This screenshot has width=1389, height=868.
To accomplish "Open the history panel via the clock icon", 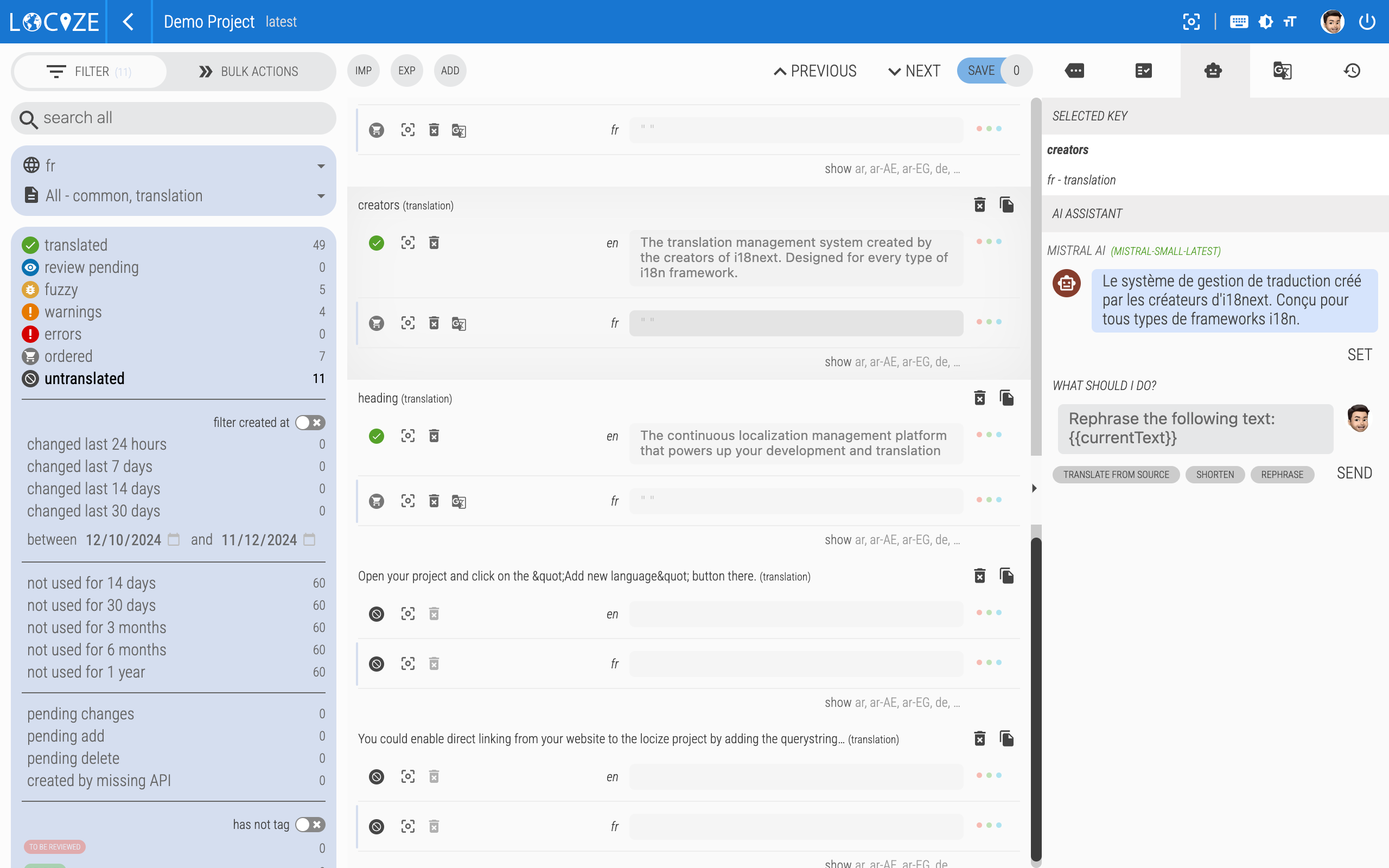I will 1352,70.
